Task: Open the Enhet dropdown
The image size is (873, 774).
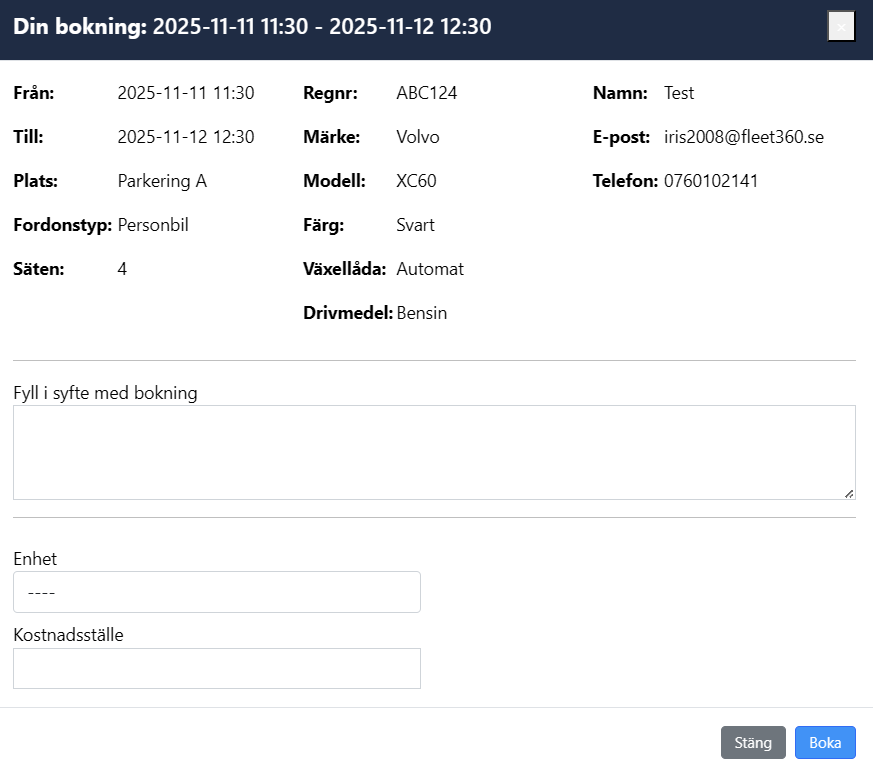Action: [217, 592]
